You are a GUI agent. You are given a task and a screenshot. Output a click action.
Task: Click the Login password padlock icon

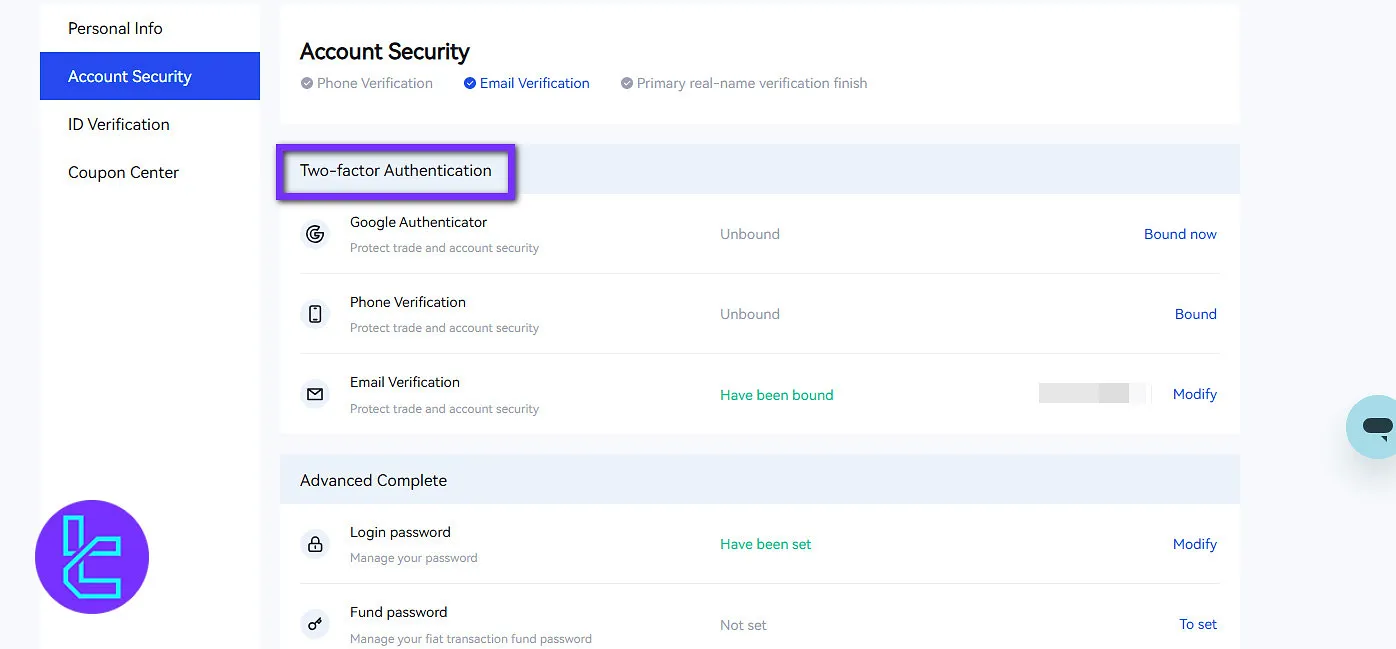[315, 543]
